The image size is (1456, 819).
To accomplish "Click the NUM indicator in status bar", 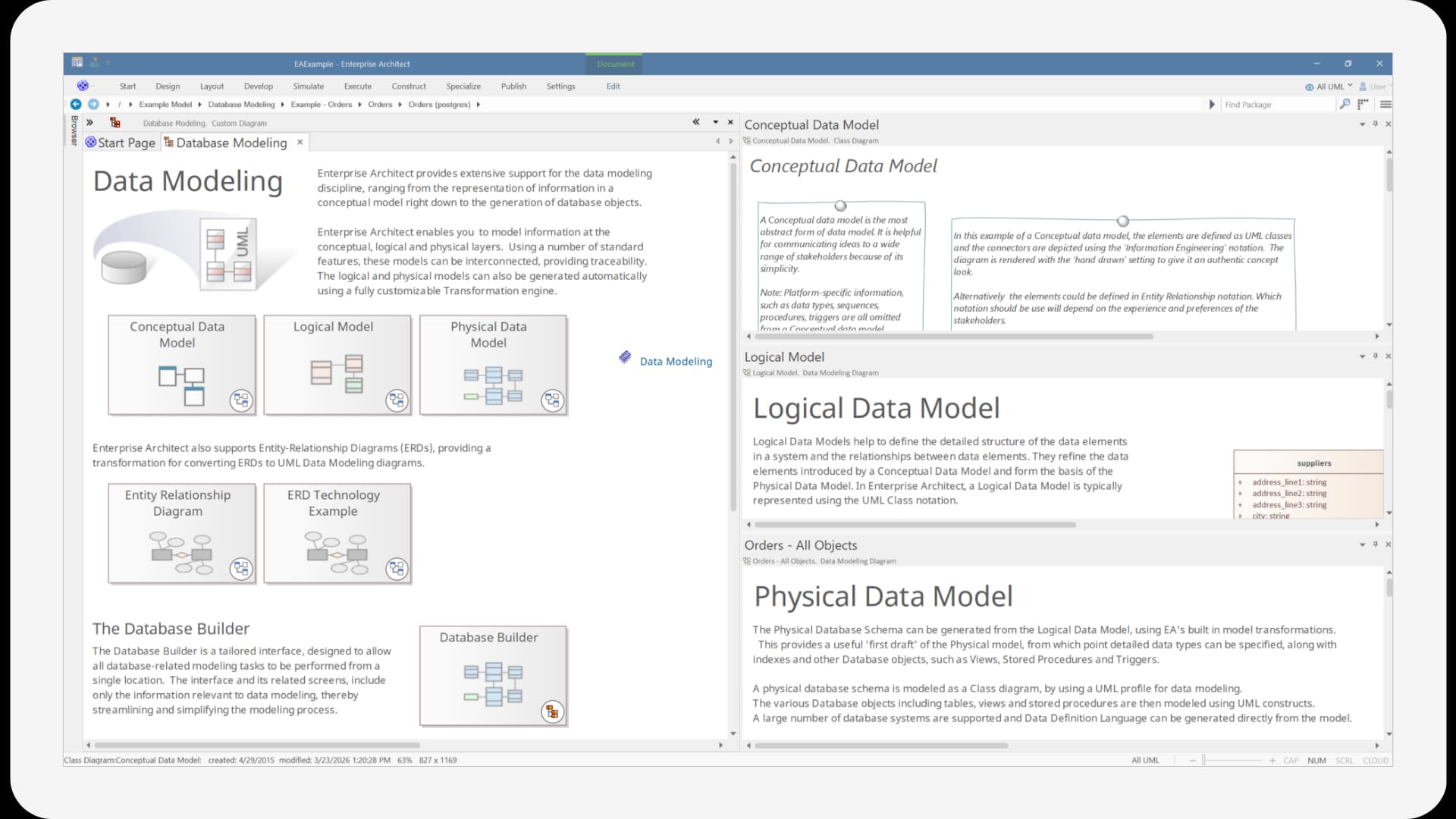I will [1316, 761].
